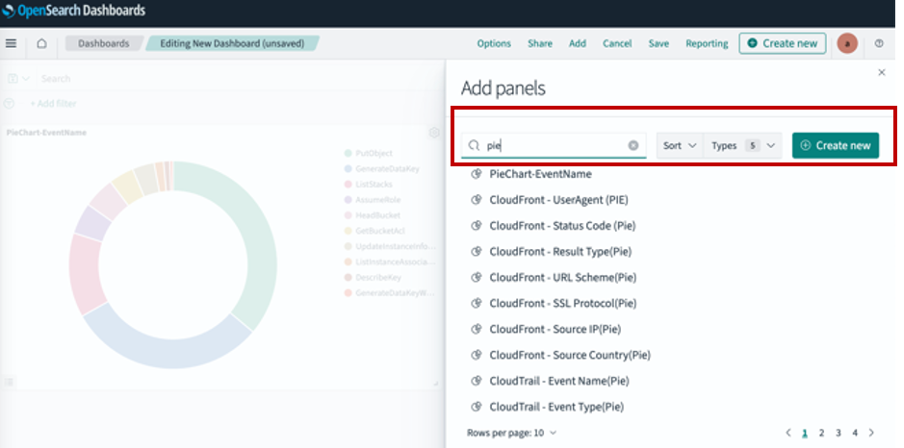Click Create new in Add panels

tap(835, 145)
